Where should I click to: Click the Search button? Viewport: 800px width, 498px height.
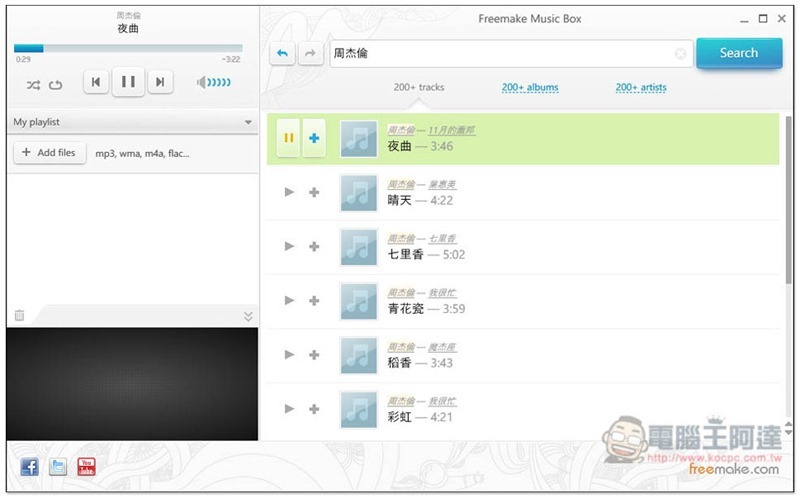tap(739, 53)
